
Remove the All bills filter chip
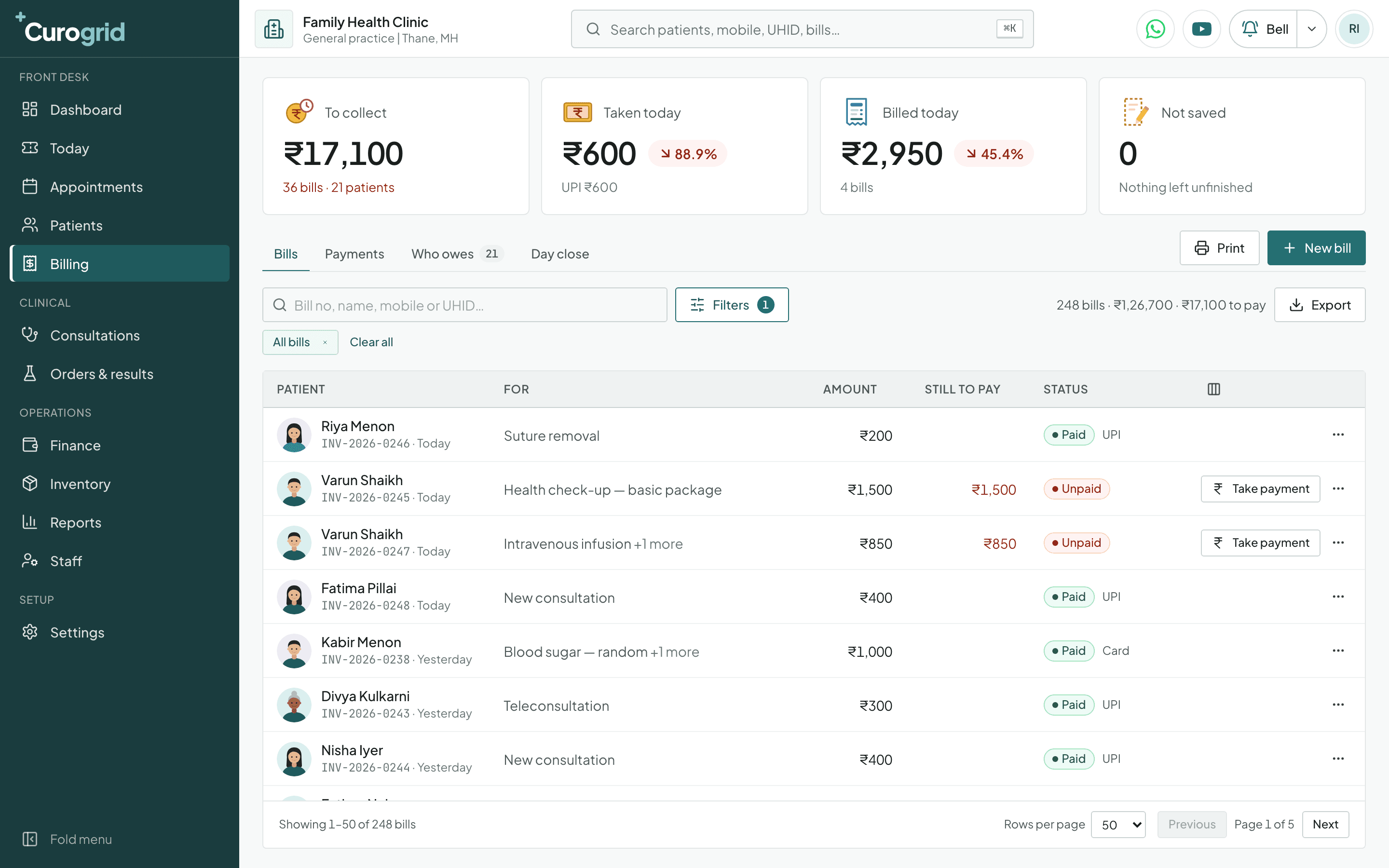[x=325, y=342]
